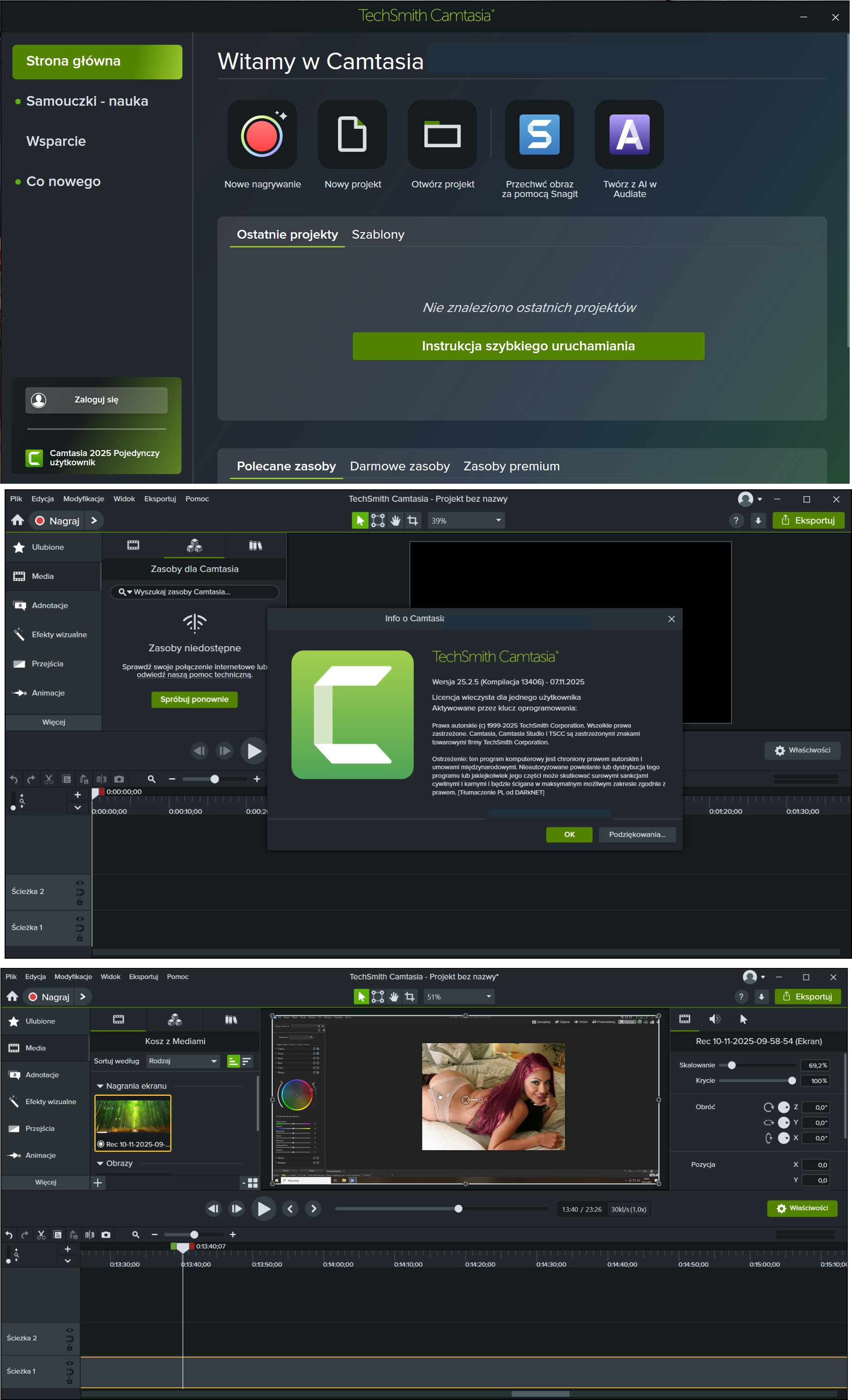Toggle Ścieżka 1 eye in the 0:13:40;07 timeline
The image size is (852, 1400).
click(x=70, y=1363)
